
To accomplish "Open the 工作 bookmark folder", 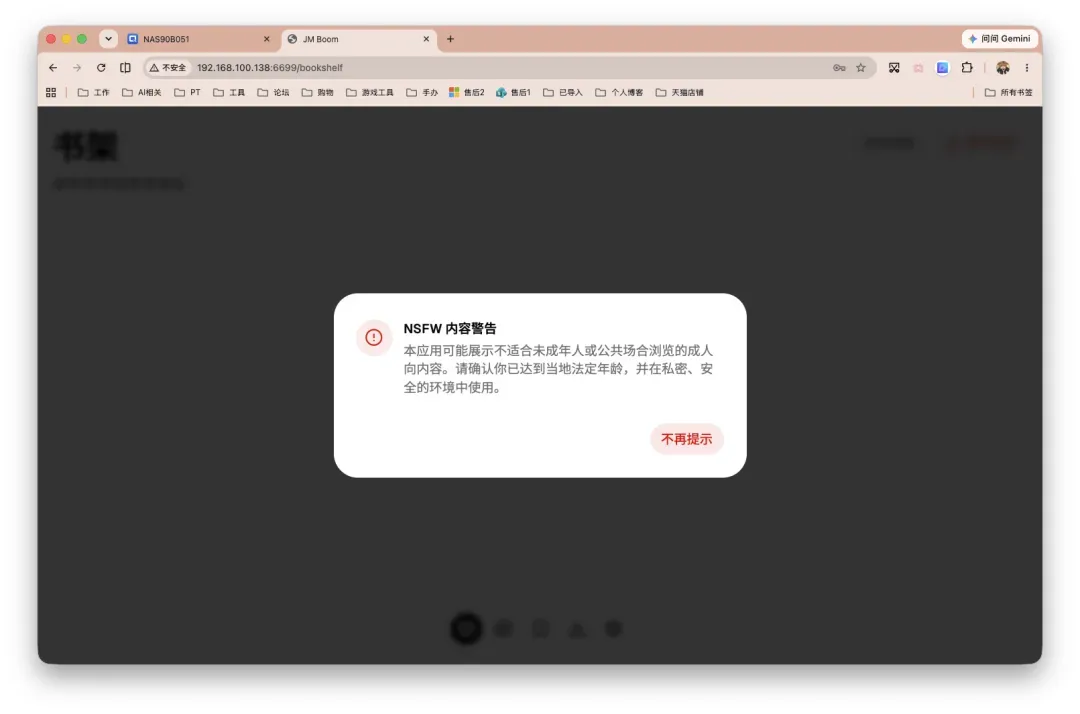I will click(x=94, y=92).
